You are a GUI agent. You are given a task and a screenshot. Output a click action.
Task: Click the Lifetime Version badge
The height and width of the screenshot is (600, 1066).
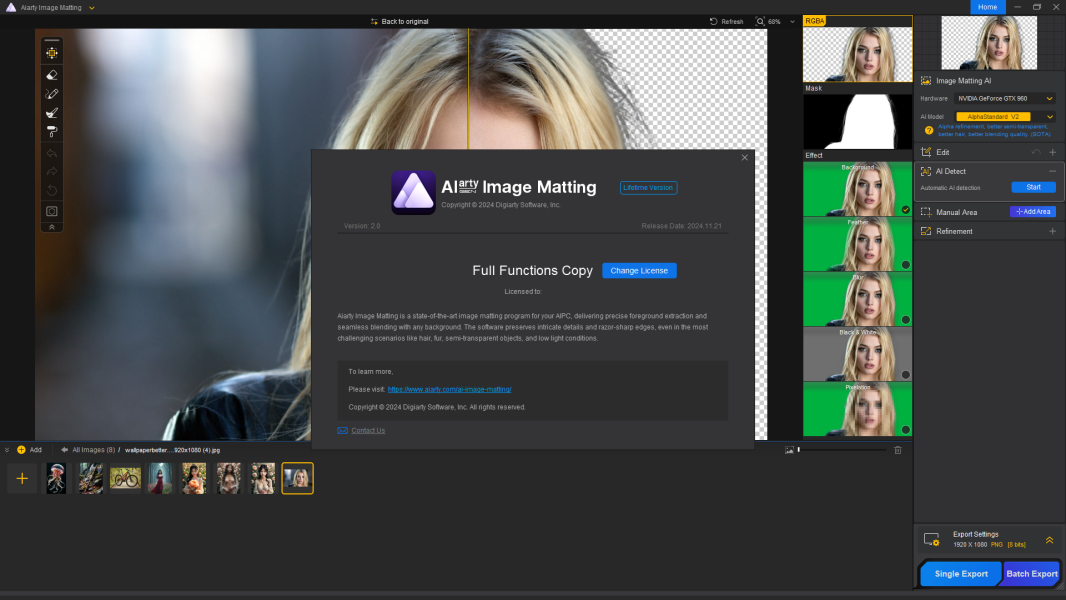pyautogui.click(x=648, y=188)
